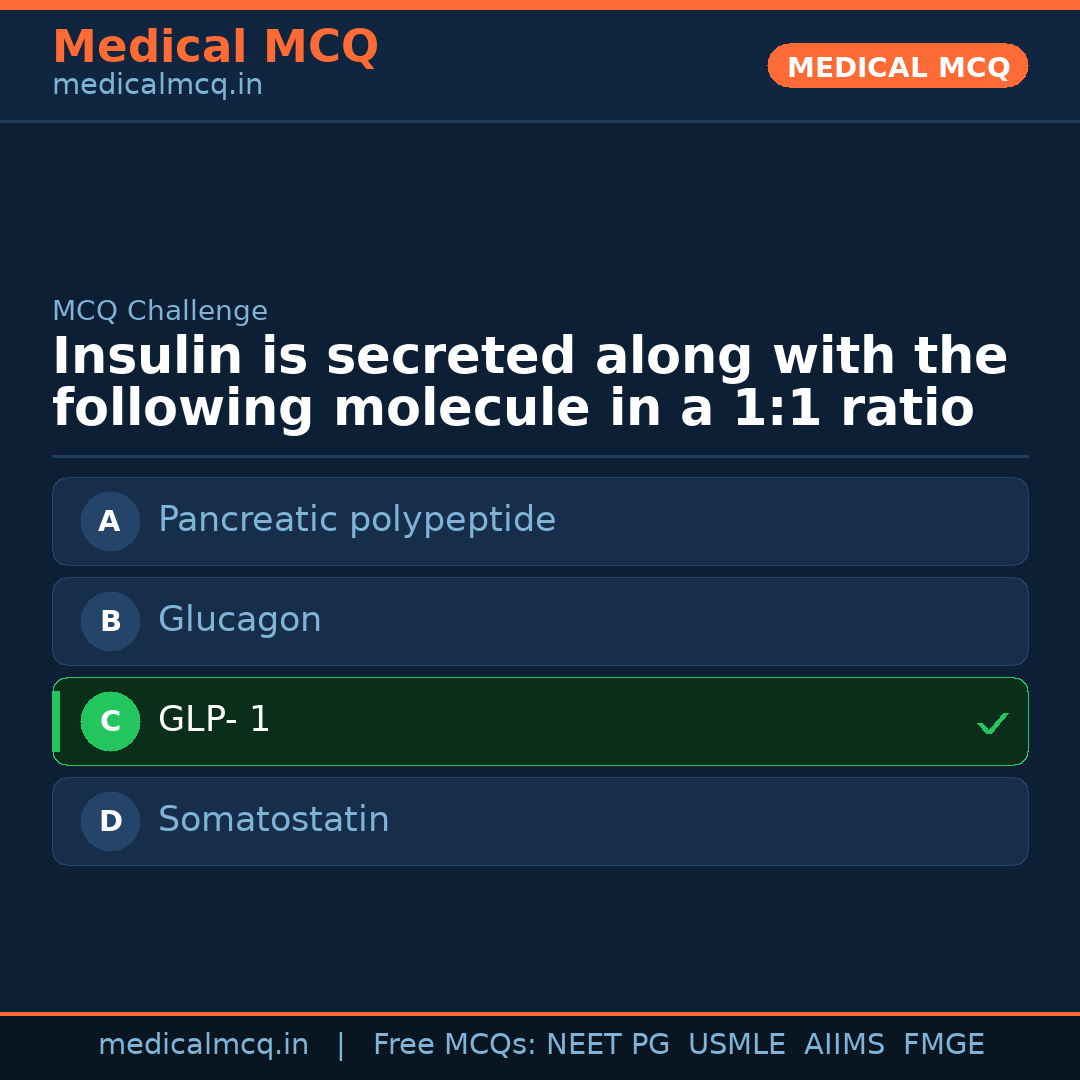Viewport: 1080px width, 1080px height.
Task: Click the letter B circle icon
Action: coord(110,621)
